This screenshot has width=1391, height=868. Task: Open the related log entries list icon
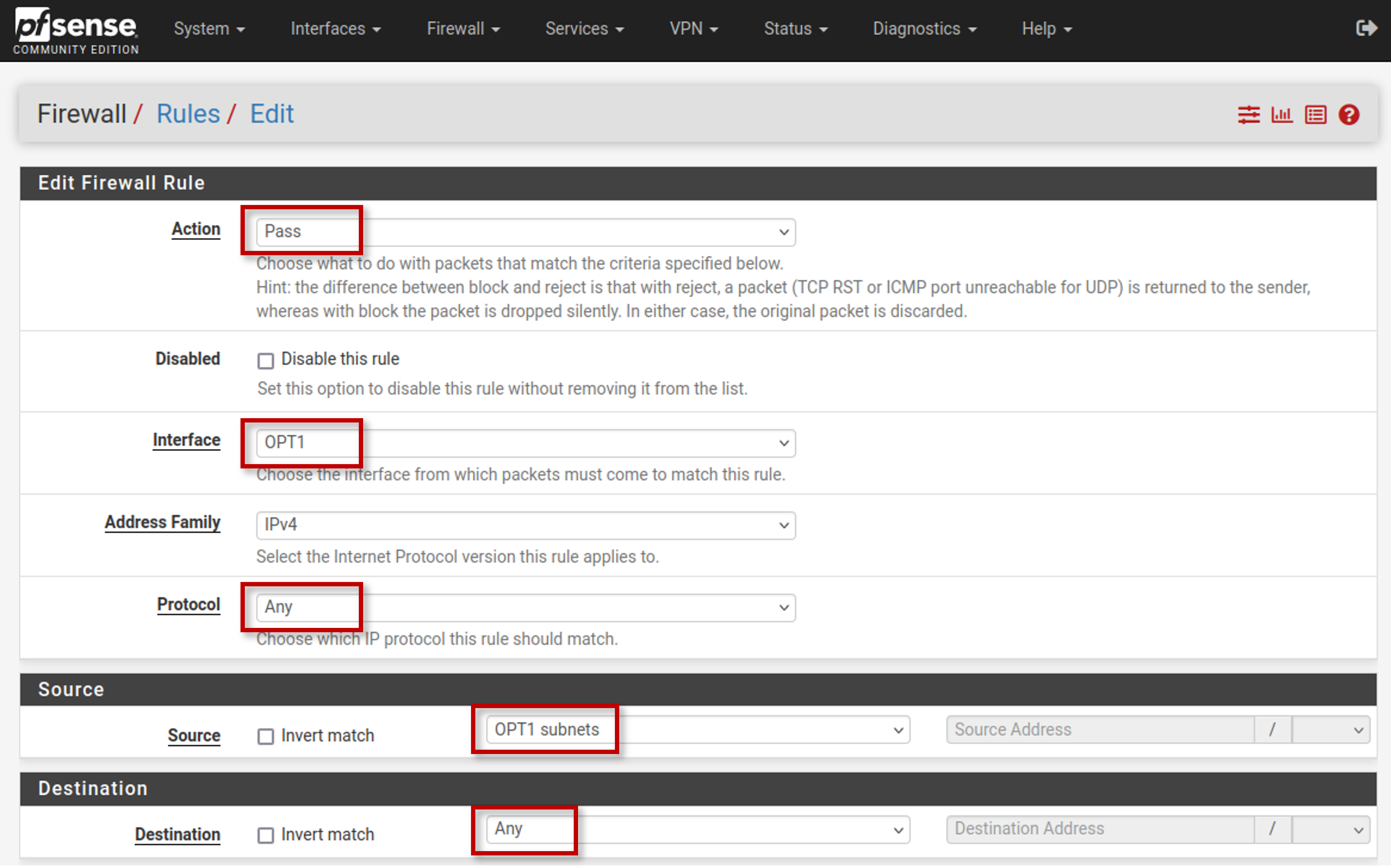pyautogui.click(x=1315, y=115)
